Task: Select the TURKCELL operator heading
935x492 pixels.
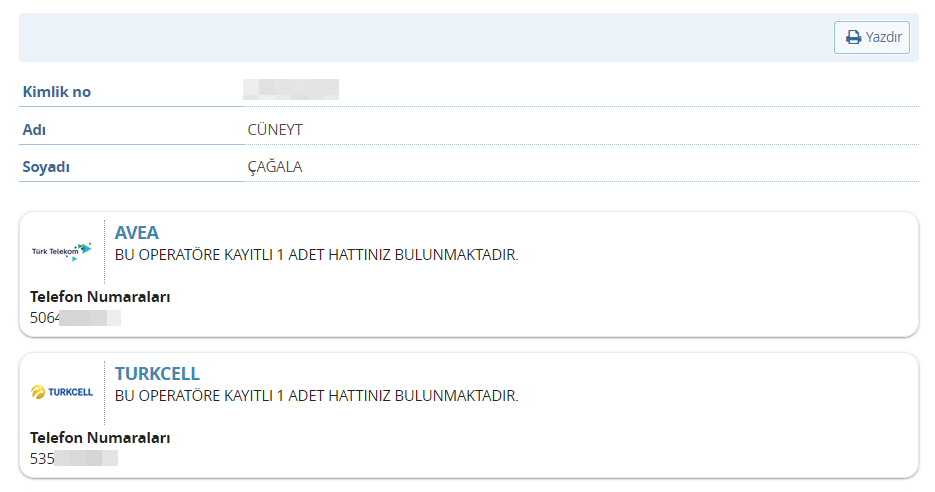Action: tap(157, 373)
